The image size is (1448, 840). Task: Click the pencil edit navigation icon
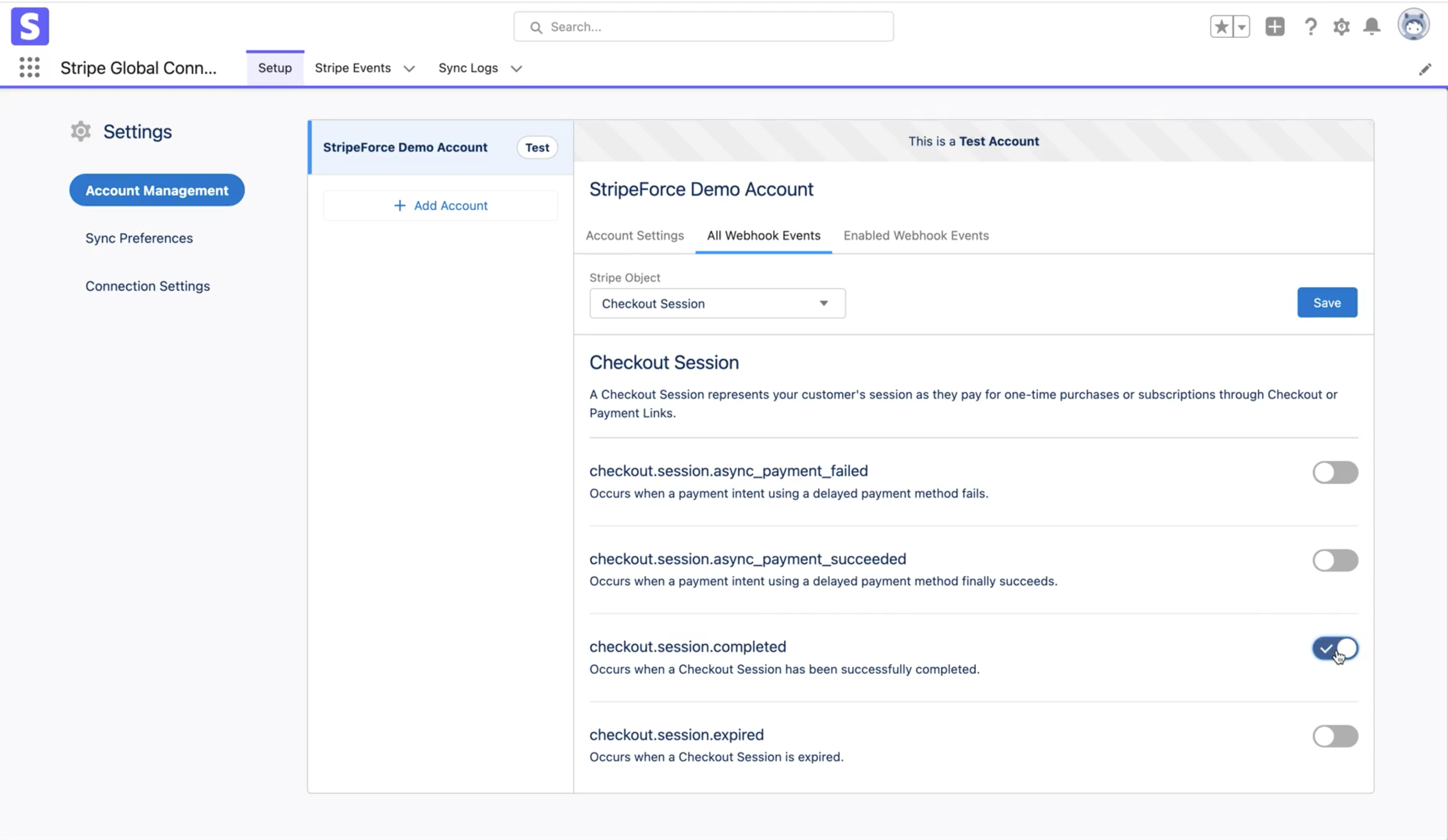1425,70
